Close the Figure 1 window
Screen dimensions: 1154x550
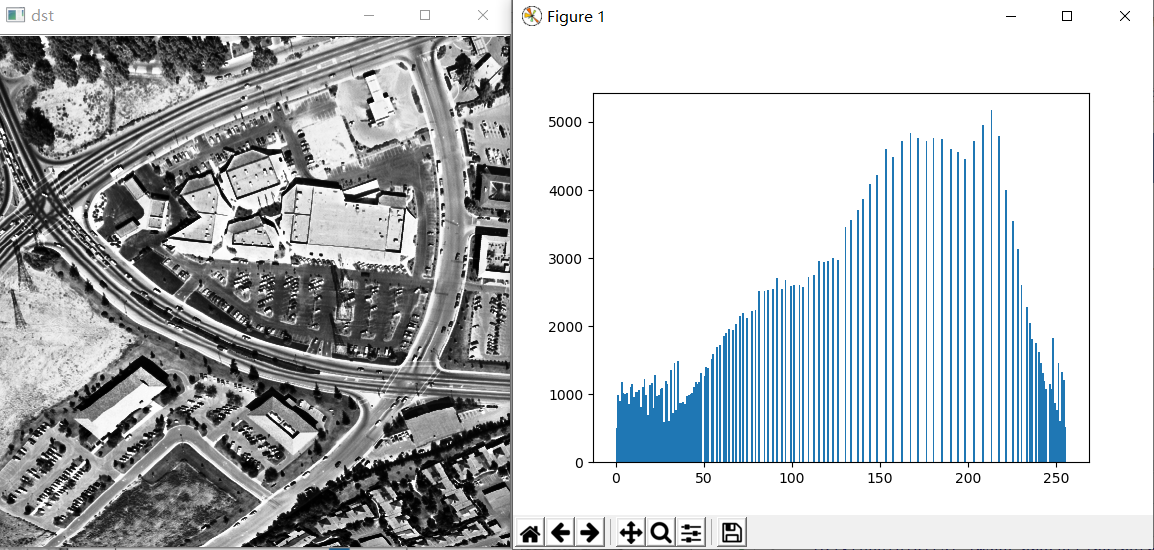click(1125, 16)
